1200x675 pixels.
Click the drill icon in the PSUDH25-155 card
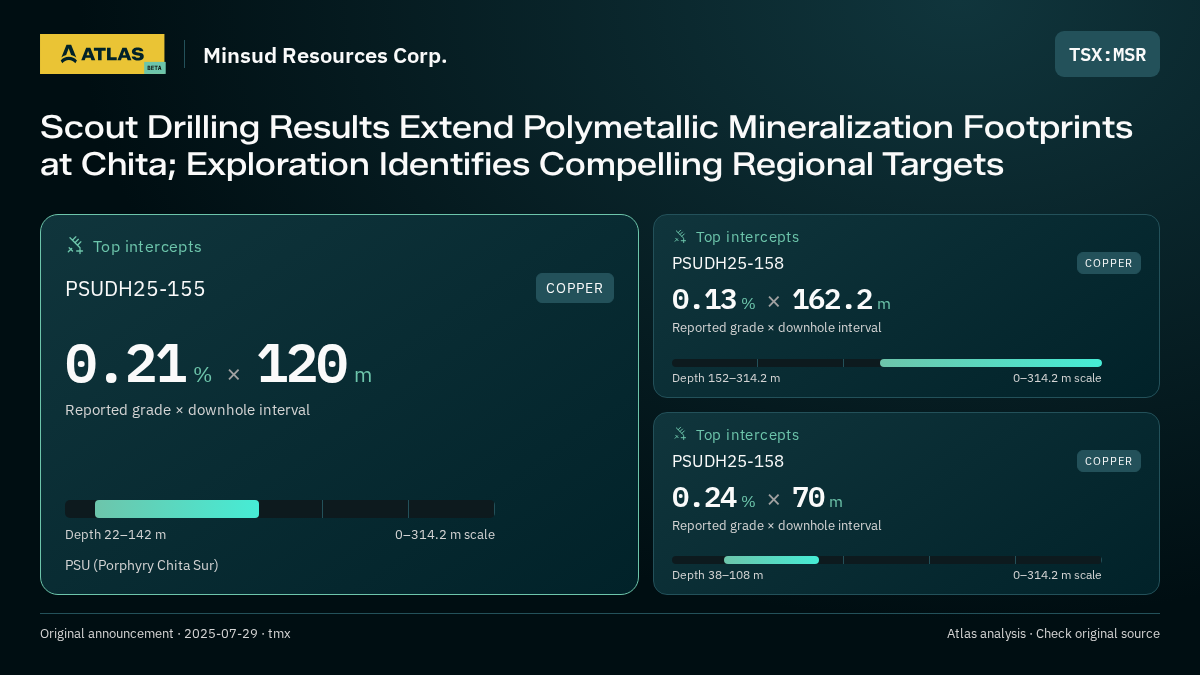click(75, 245)
